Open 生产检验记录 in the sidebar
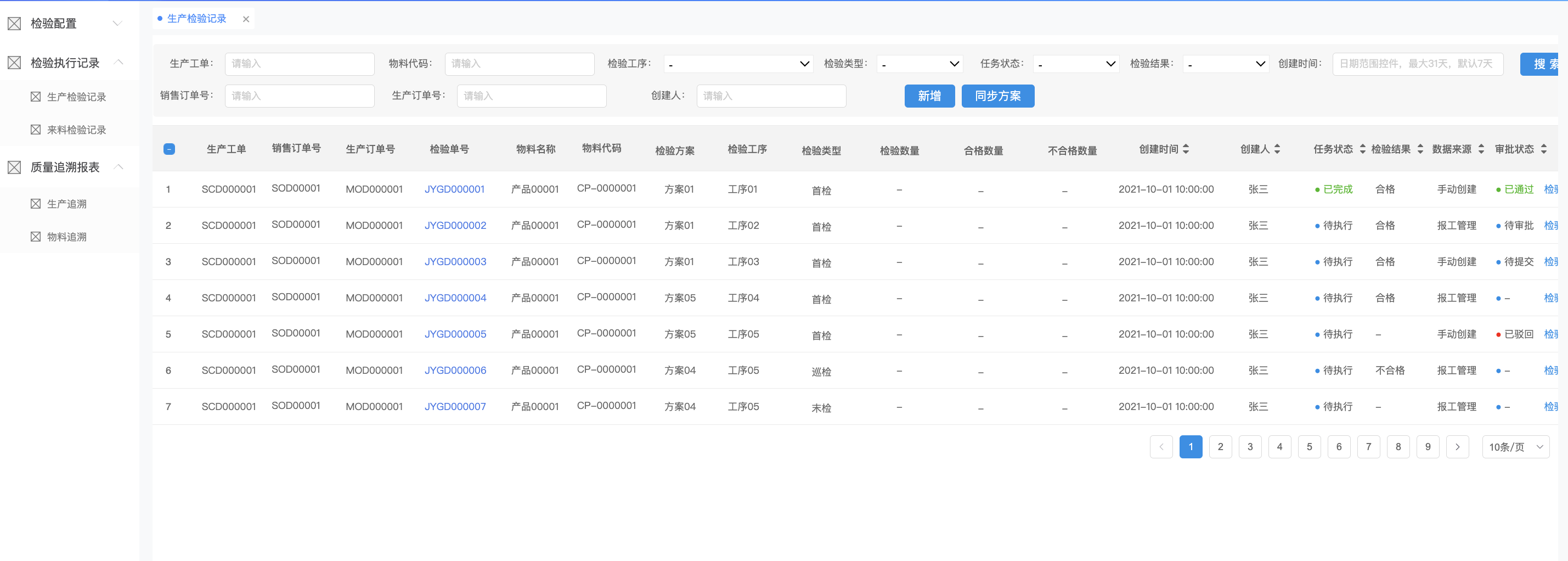Viewport: 1568px width, 561px height. click(x=76, y=97)
